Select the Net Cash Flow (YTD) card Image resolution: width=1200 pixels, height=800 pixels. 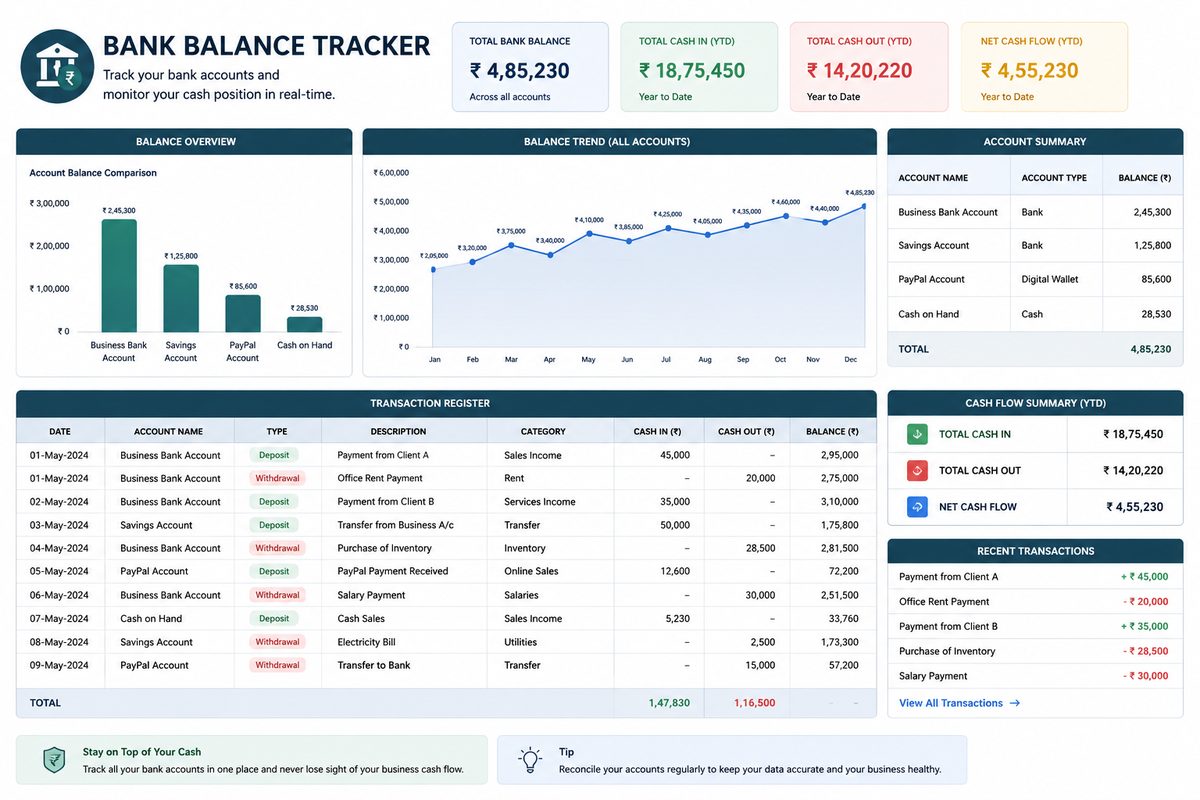[1044, 67]
